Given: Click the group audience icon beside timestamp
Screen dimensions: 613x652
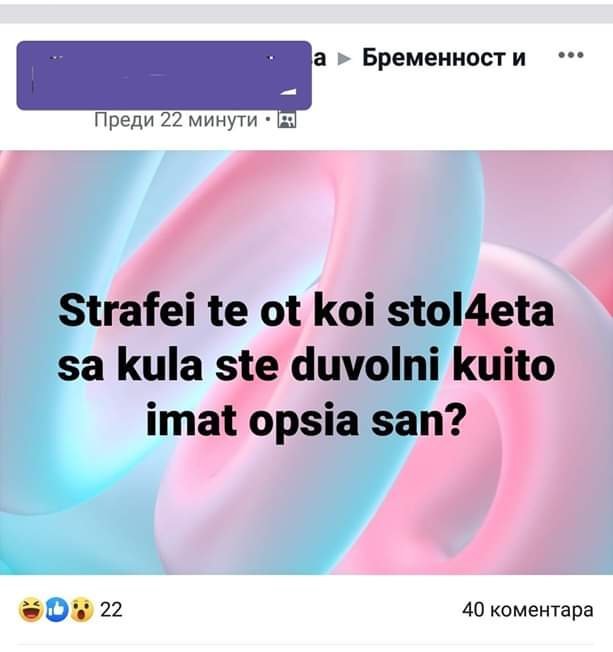Looking at the screenshot, I should point(287,120).
